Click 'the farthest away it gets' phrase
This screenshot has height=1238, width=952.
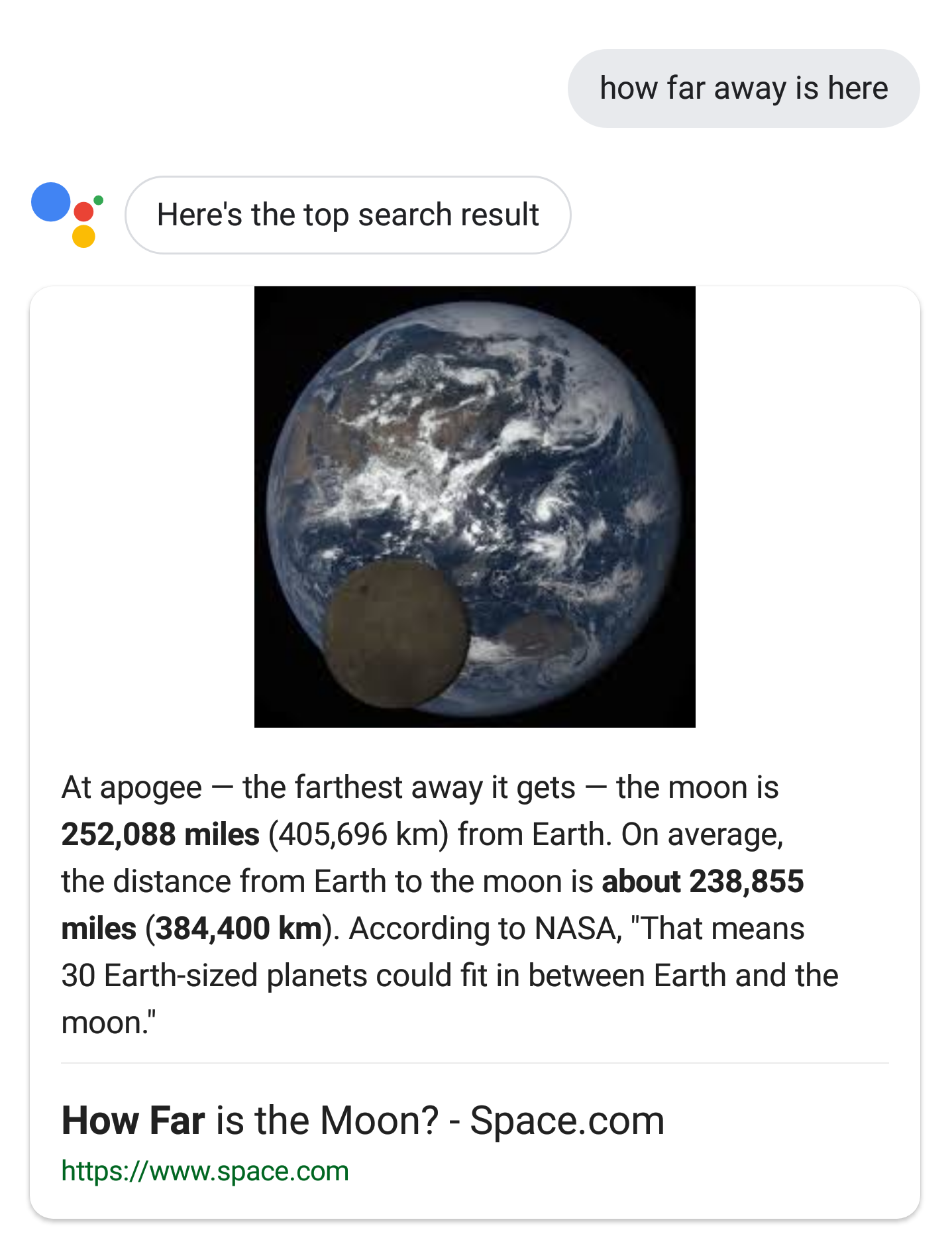tap(409, 788)
